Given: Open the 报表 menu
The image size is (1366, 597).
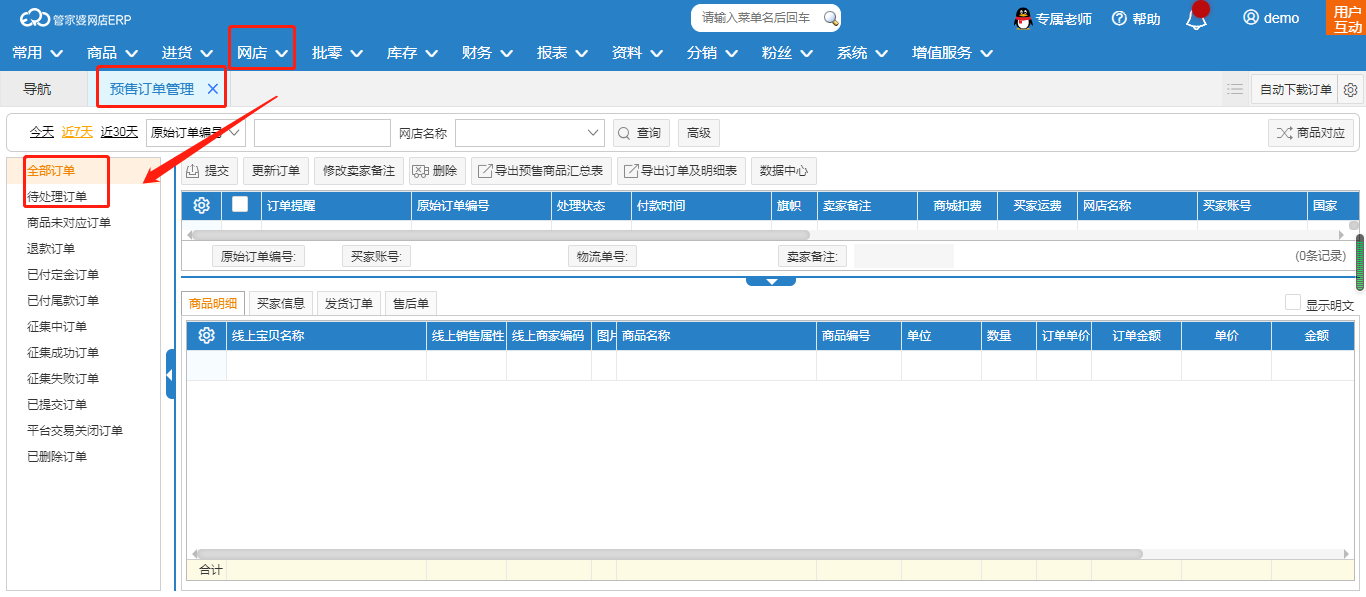Looking at the screenshot, I should (x=562, y=53).
